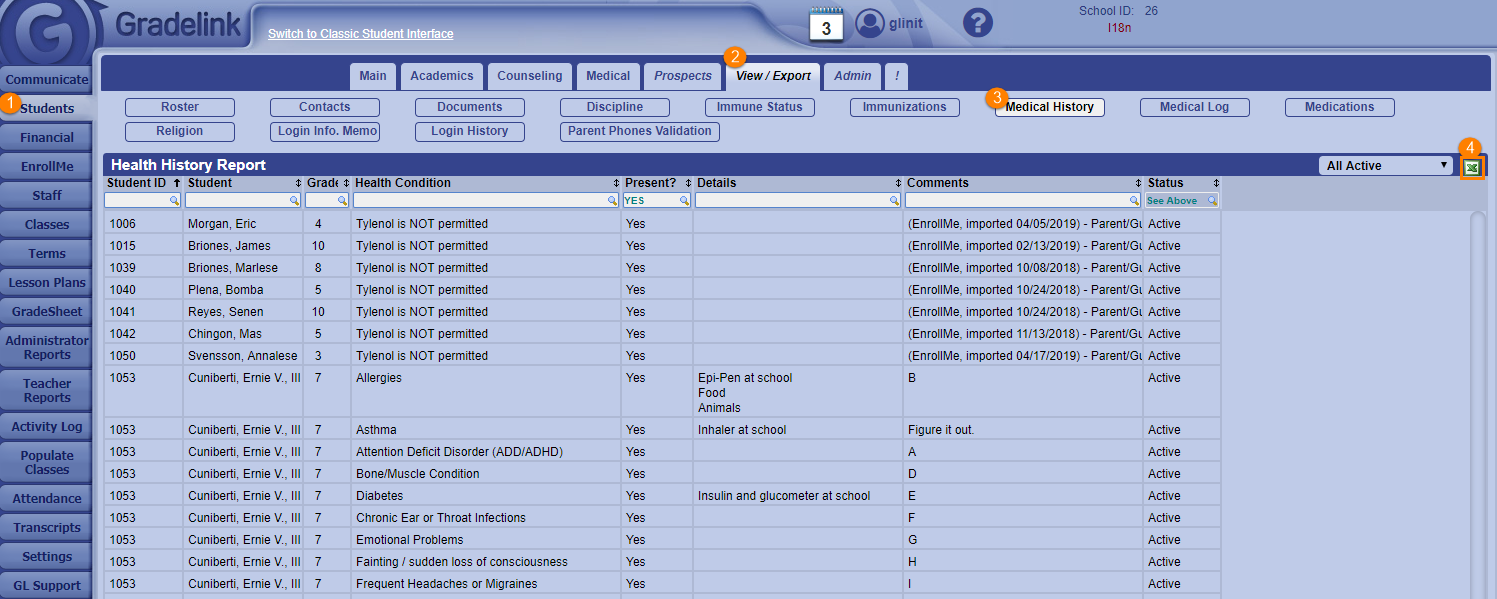Click the Immunizations button
1497x599 pixels.
[x=904, y=107]
